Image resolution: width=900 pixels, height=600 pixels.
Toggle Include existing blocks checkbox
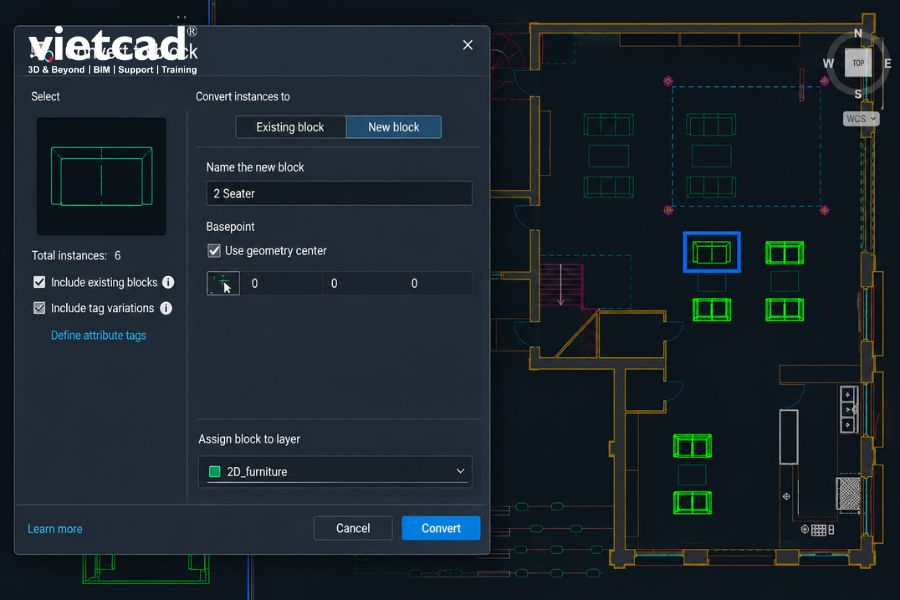(x=39, y=282)
